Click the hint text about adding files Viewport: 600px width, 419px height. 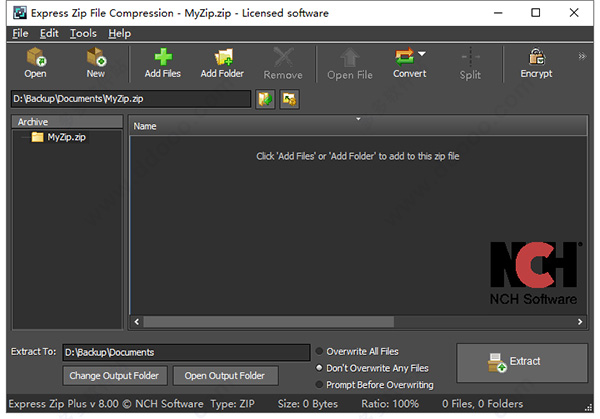[358, 156]
